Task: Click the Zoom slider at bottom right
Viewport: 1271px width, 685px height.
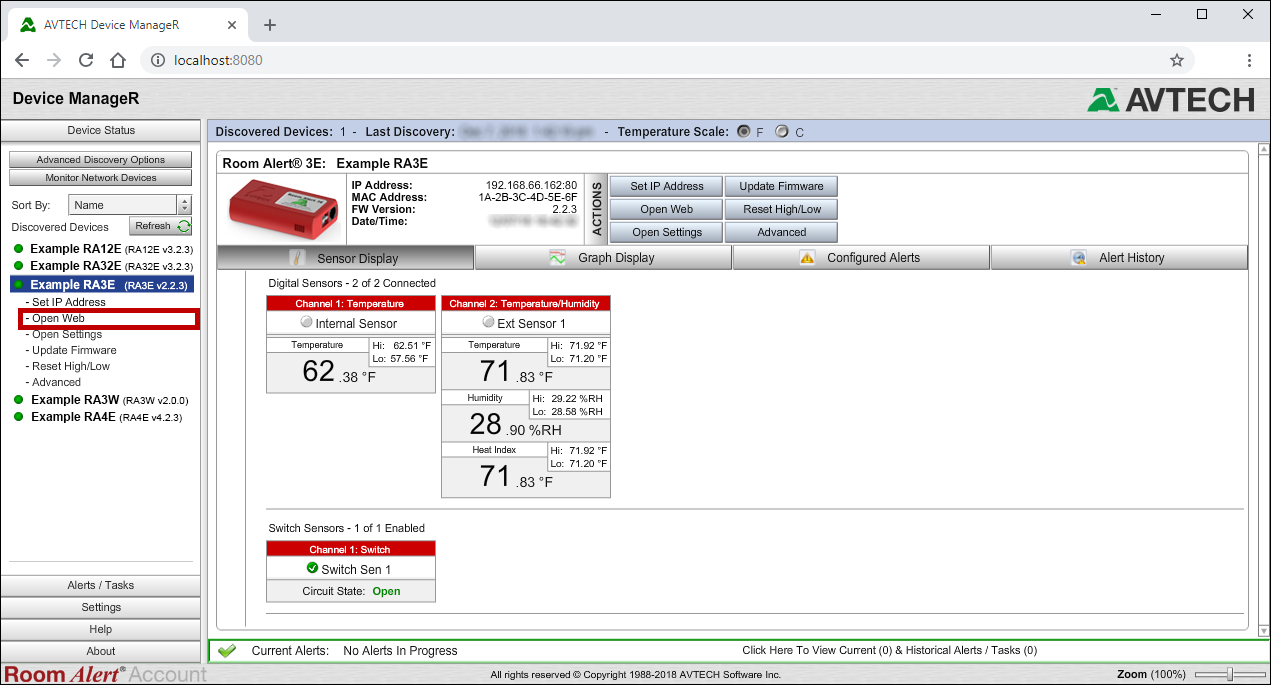Action: [x=1229, y=675]
